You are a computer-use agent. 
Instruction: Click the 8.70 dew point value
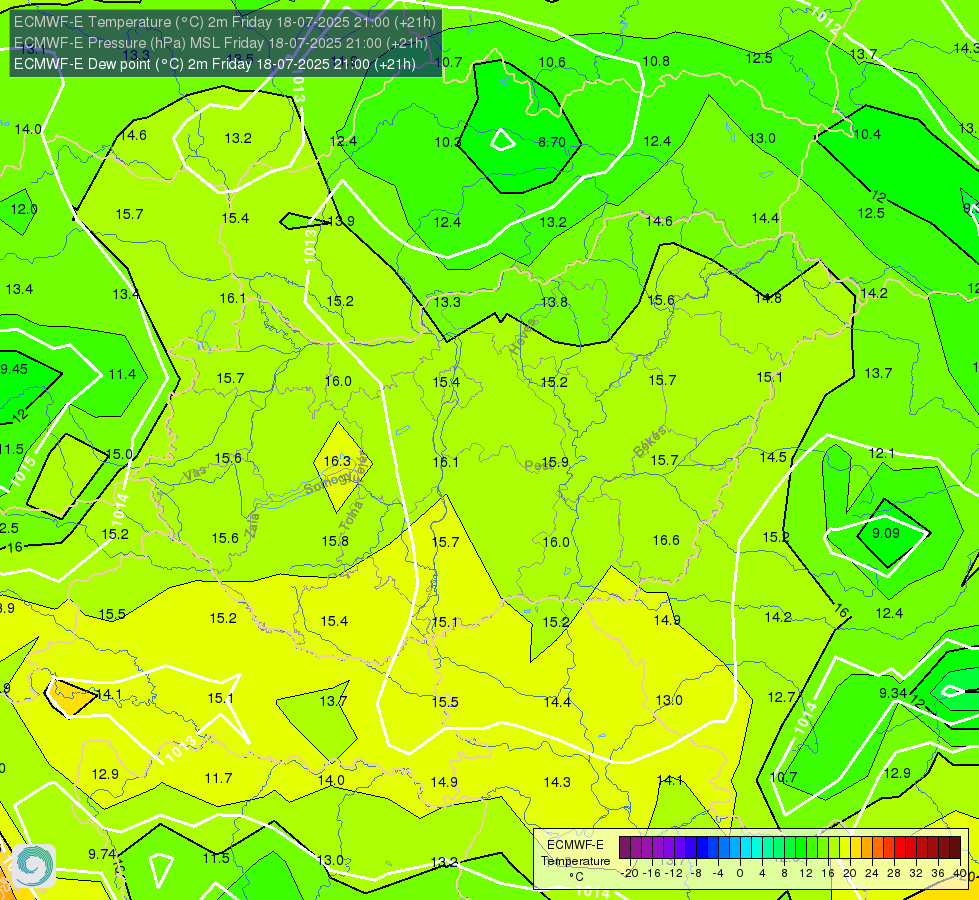click(x=552, y=142)
